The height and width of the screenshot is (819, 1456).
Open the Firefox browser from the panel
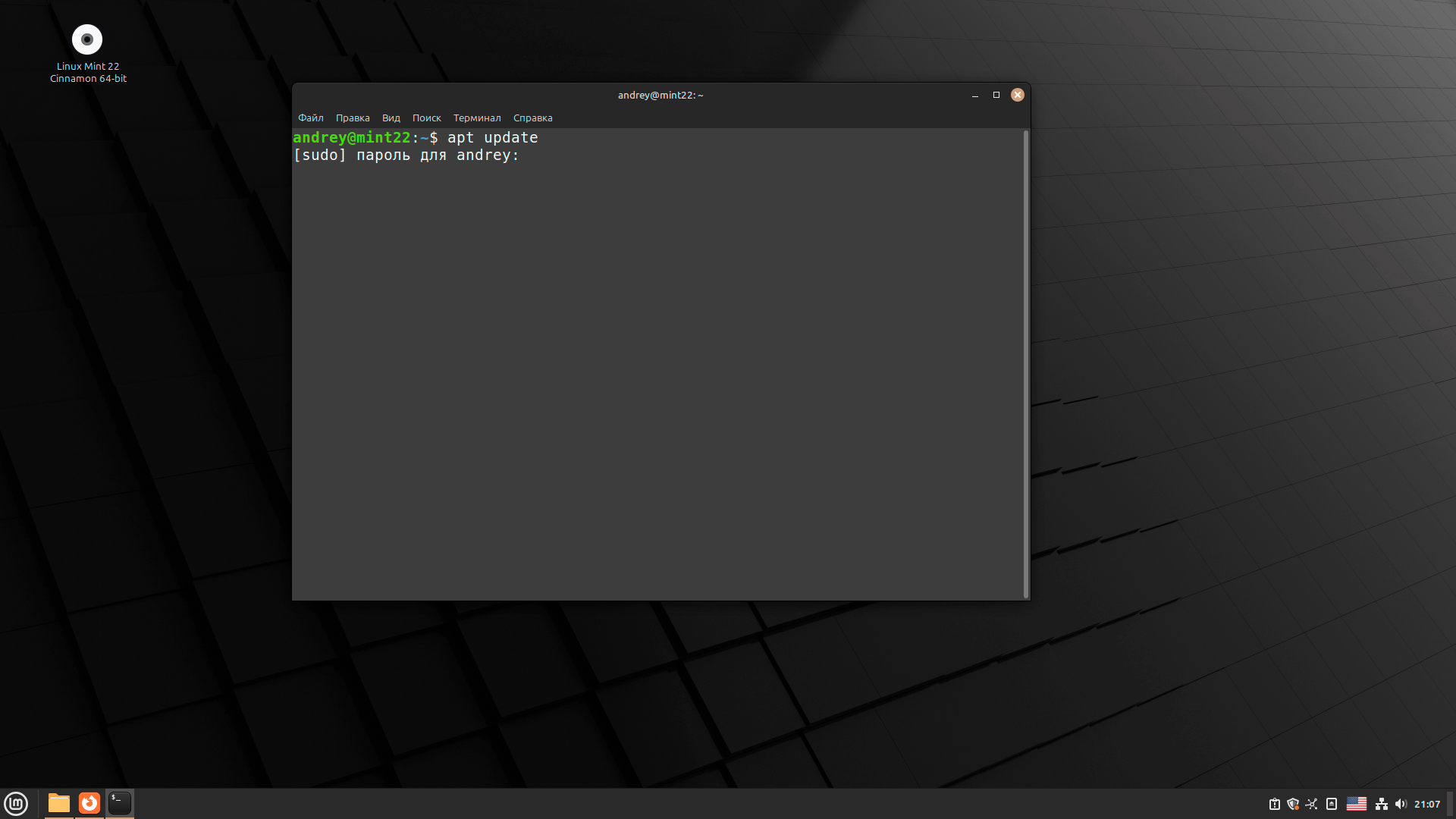(x=89, y=803)
